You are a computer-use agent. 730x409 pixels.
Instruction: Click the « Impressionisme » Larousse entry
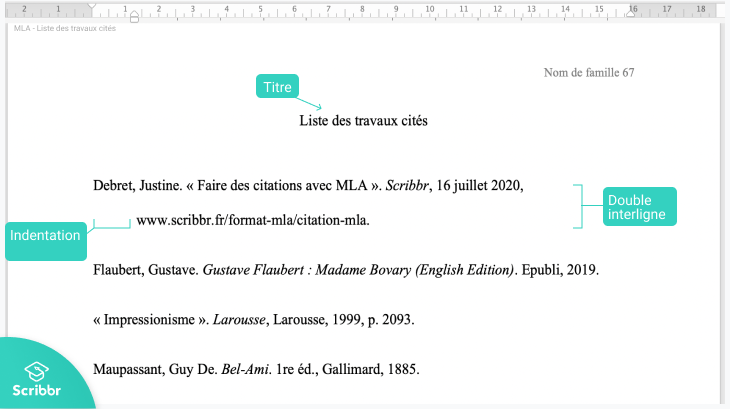coord(254,320)
